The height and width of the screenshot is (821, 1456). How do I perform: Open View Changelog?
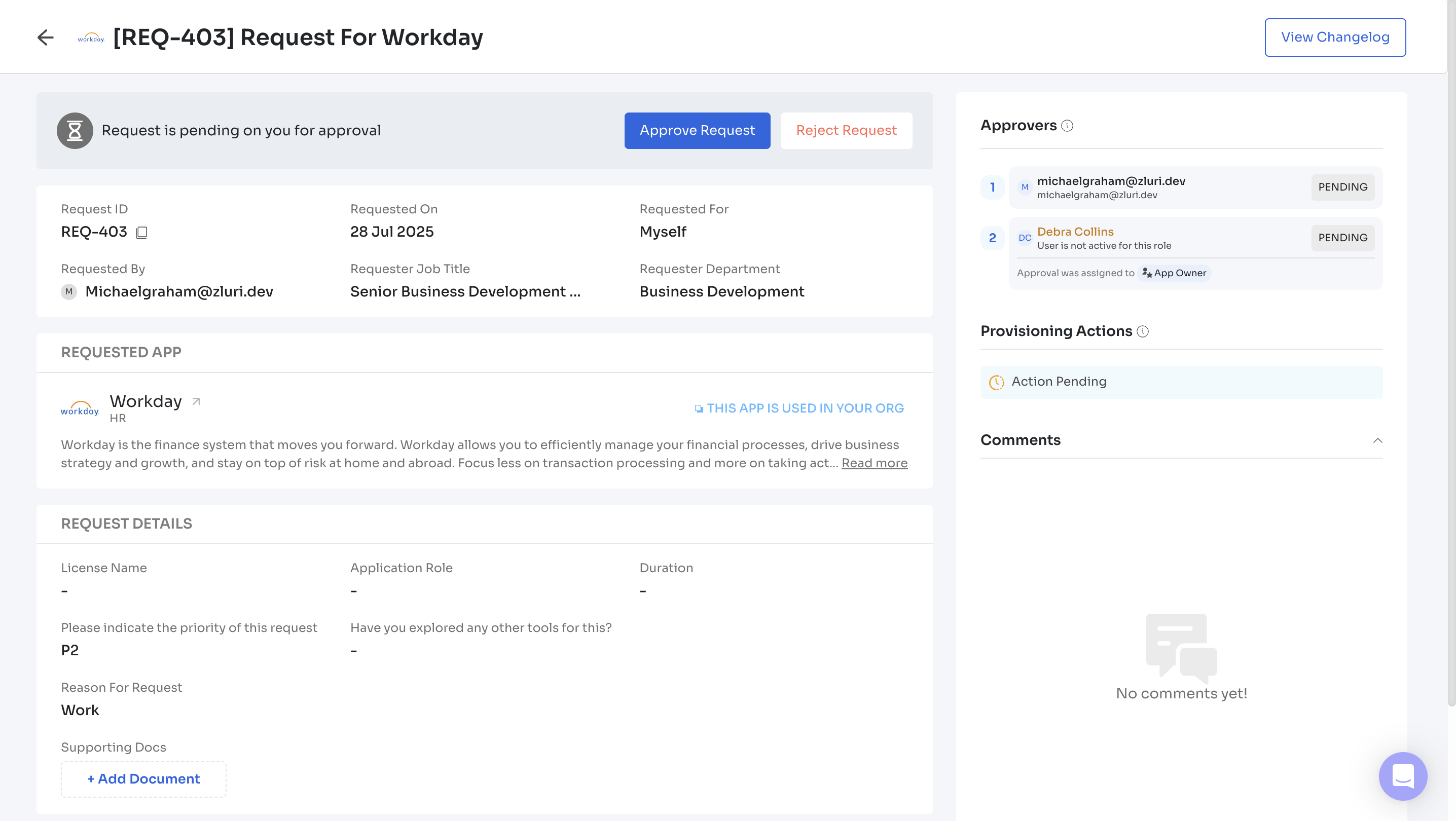coord(1335,38)
